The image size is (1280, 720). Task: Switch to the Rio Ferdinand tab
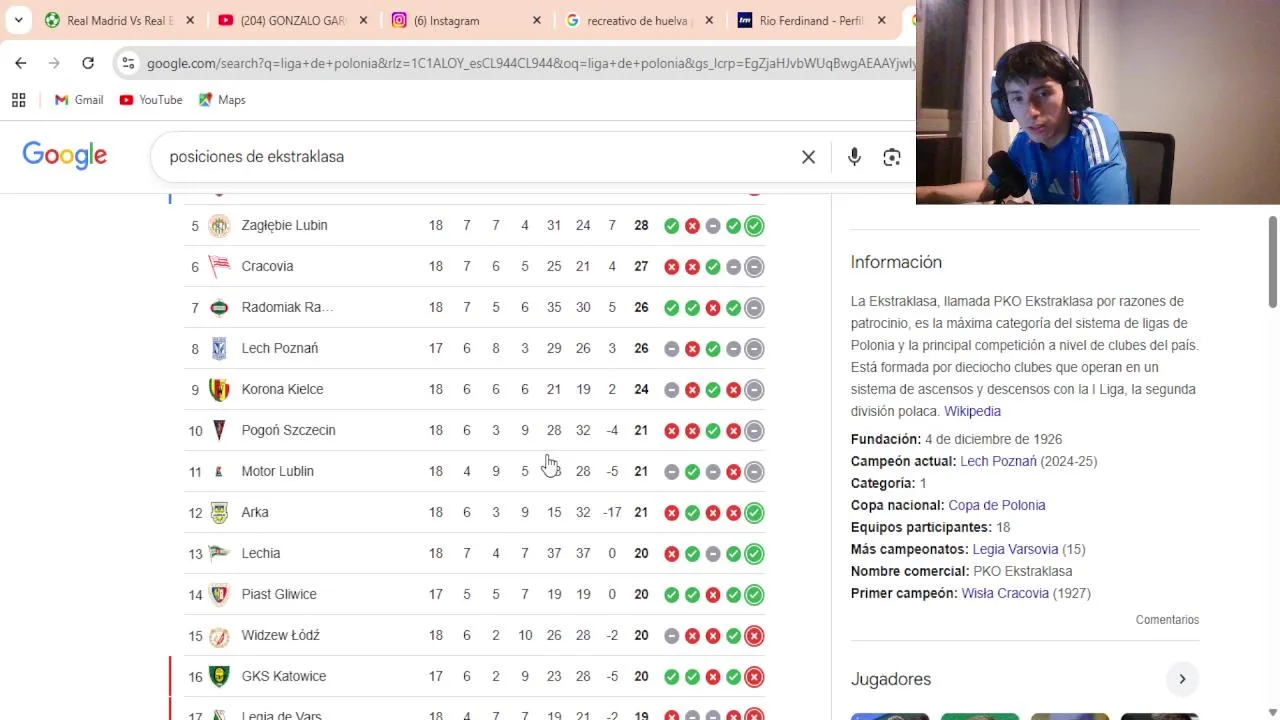tap(800, 20)
